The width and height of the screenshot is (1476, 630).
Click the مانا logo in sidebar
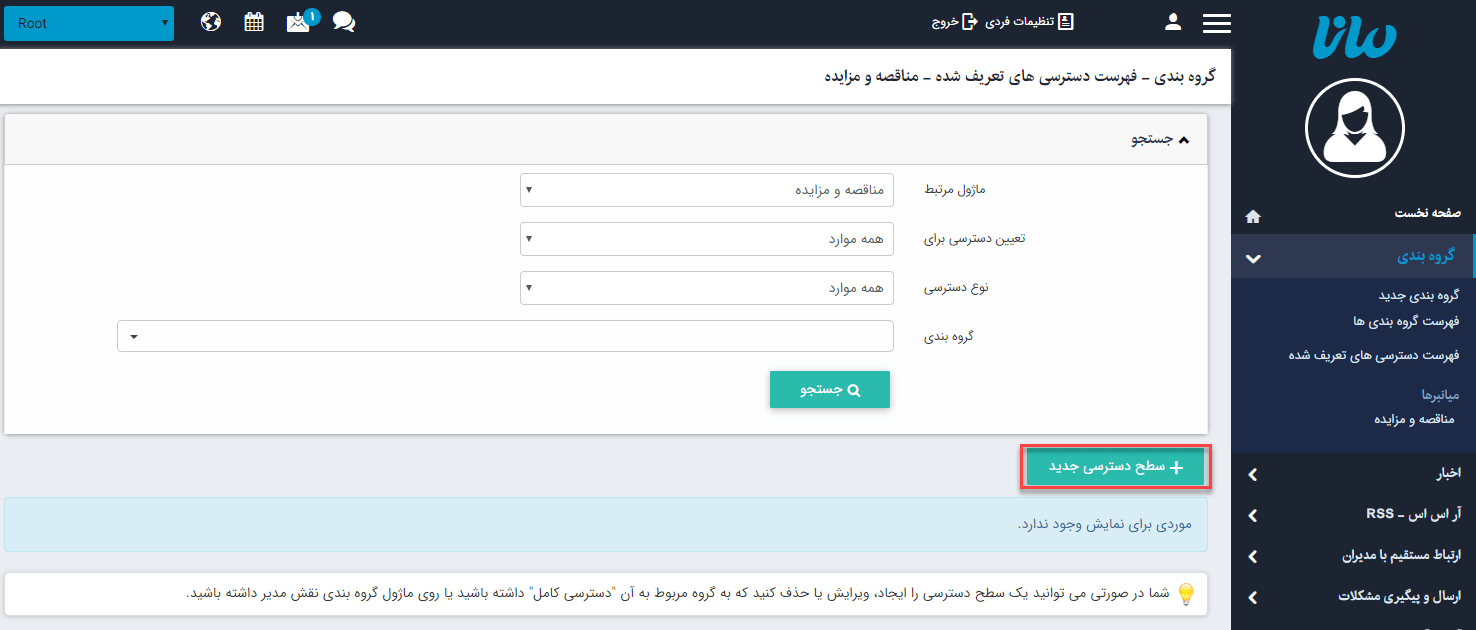click(1355, 38)
